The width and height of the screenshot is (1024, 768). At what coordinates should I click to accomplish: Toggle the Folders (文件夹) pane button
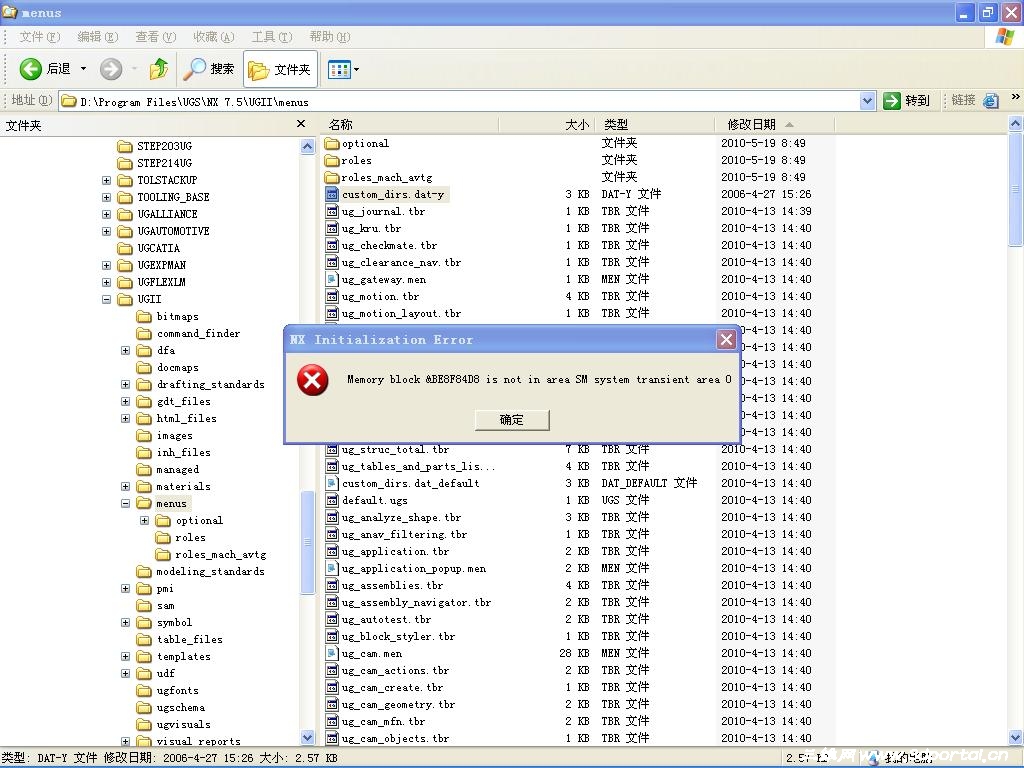(280, 69)
